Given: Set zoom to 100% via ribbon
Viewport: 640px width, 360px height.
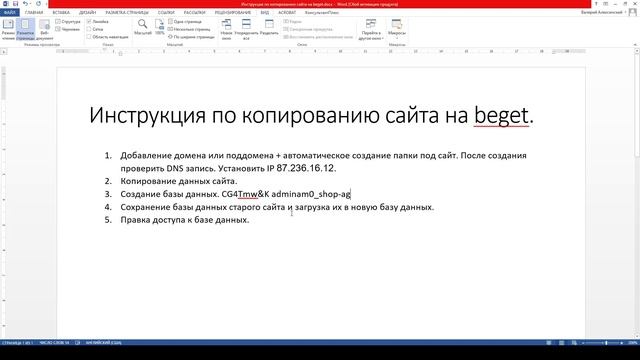Looking at the screenshot, I should (x=160, y=27).
